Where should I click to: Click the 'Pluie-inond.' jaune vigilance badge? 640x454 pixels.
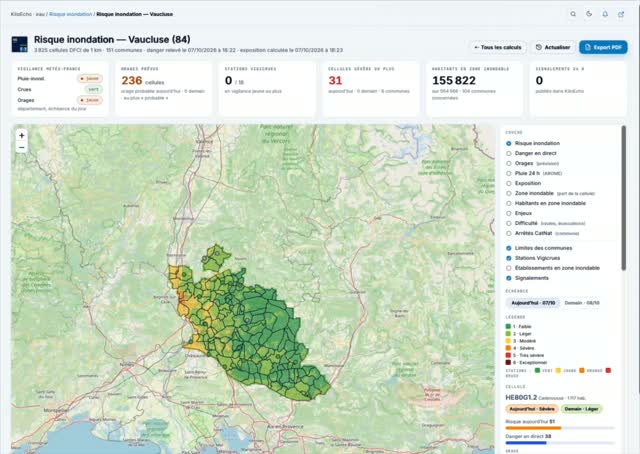90,78
